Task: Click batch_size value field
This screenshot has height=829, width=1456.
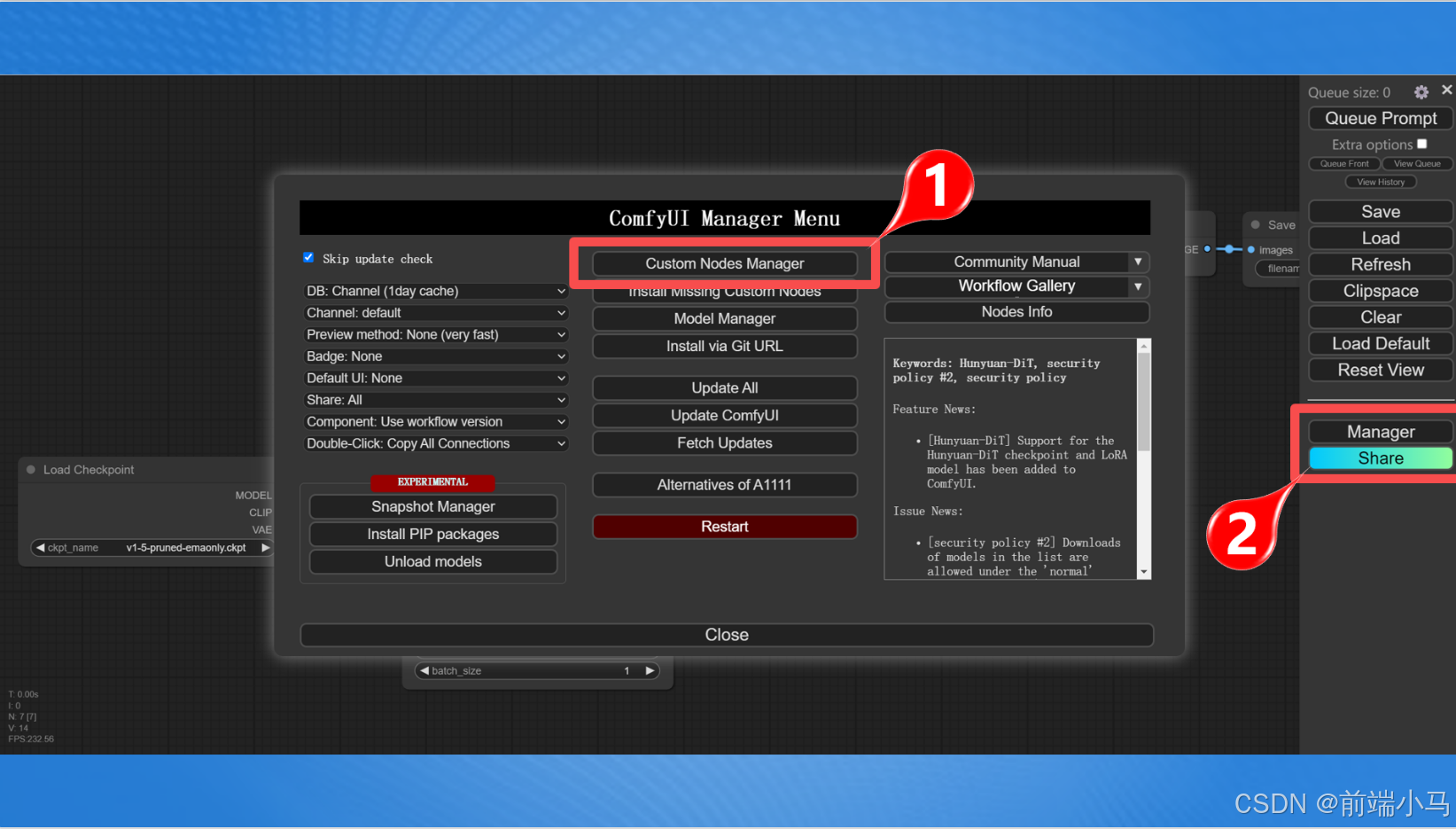Action: [x=537, y=671]
